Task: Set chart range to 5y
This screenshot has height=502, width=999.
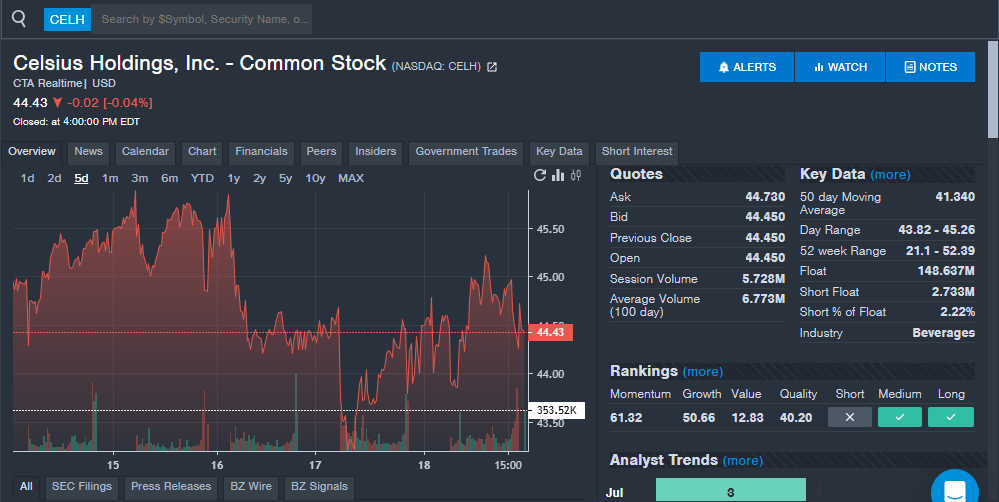Action: pos(285,178)
